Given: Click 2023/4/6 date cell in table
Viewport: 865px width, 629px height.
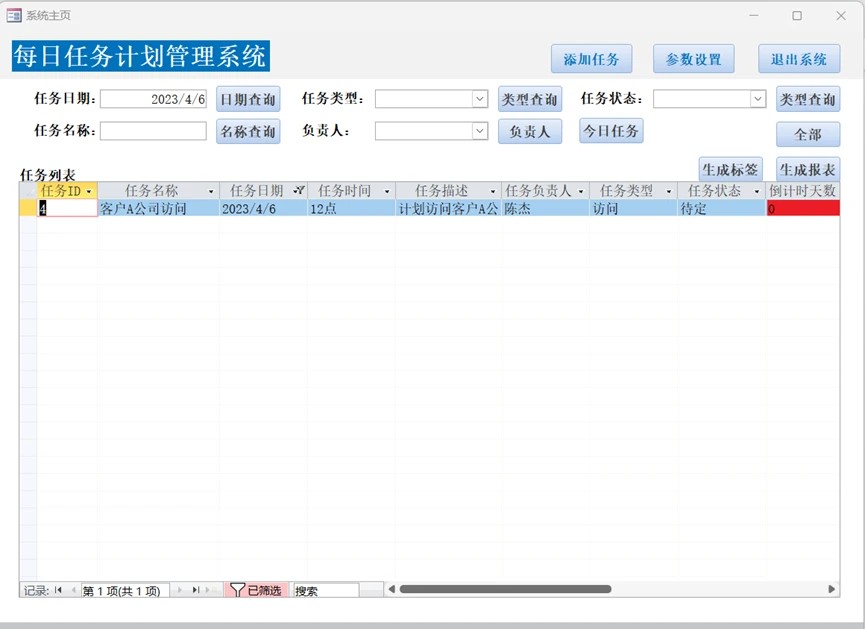Looking at the screenshot, I should coord(263,208).
